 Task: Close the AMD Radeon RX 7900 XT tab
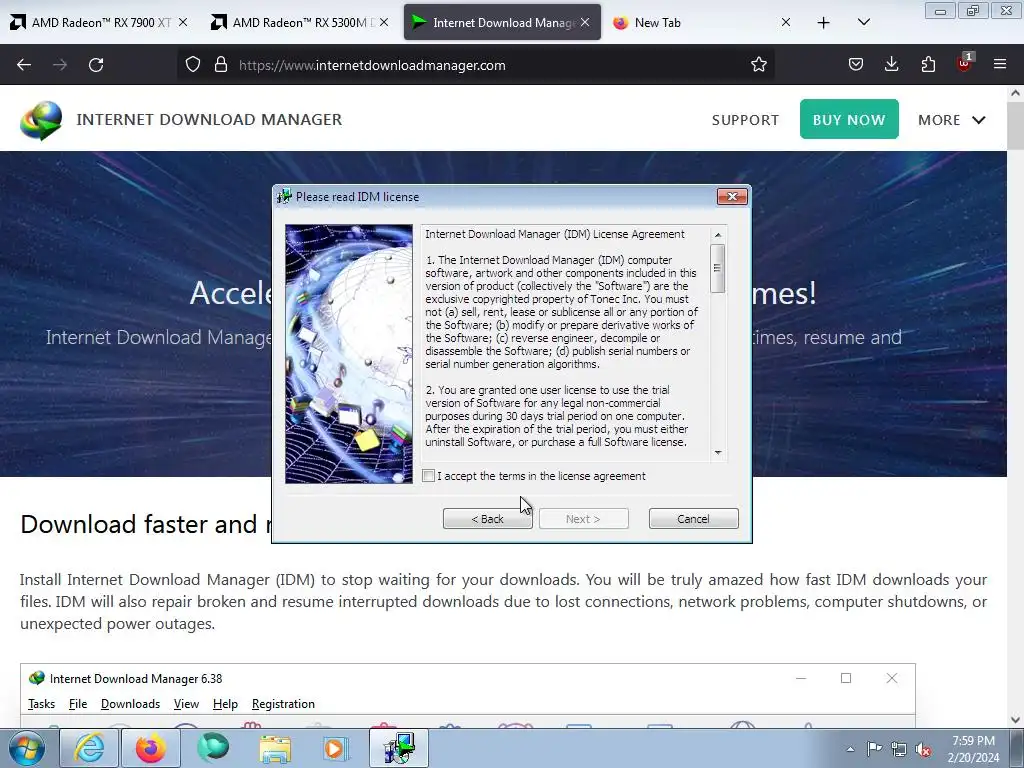point(183,22)
